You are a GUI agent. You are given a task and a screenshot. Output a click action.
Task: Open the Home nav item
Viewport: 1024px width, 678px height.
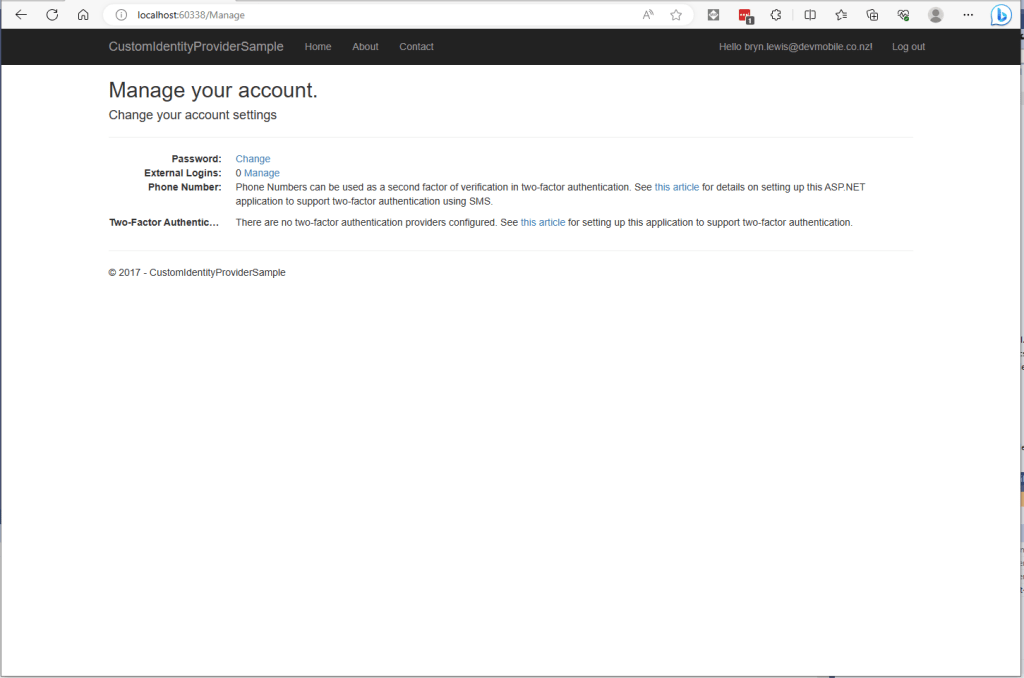318,47
